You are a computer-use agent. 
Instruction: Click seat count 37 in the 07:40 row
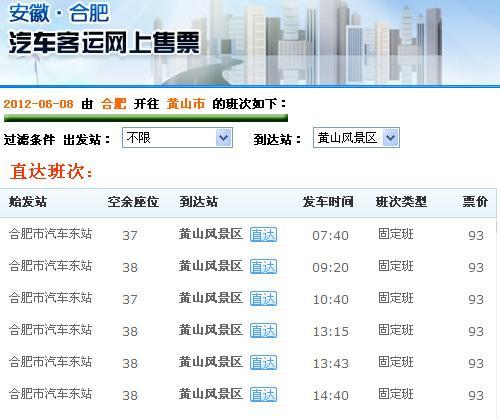pos(130,236)
